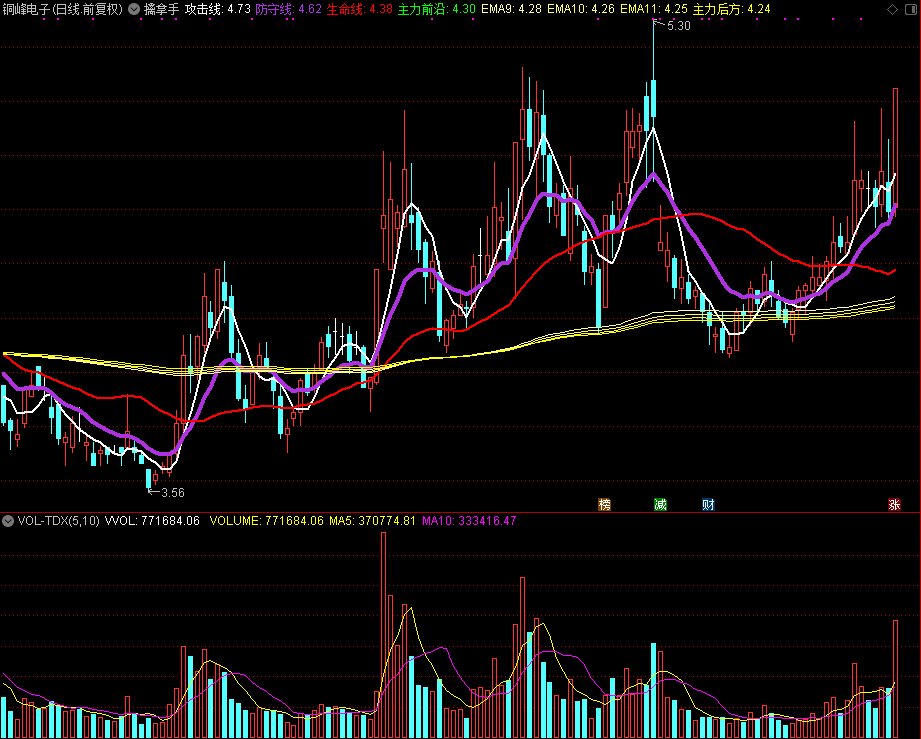
Task: Click the 擒拿手 indicator name
Action: coord(162,9)
